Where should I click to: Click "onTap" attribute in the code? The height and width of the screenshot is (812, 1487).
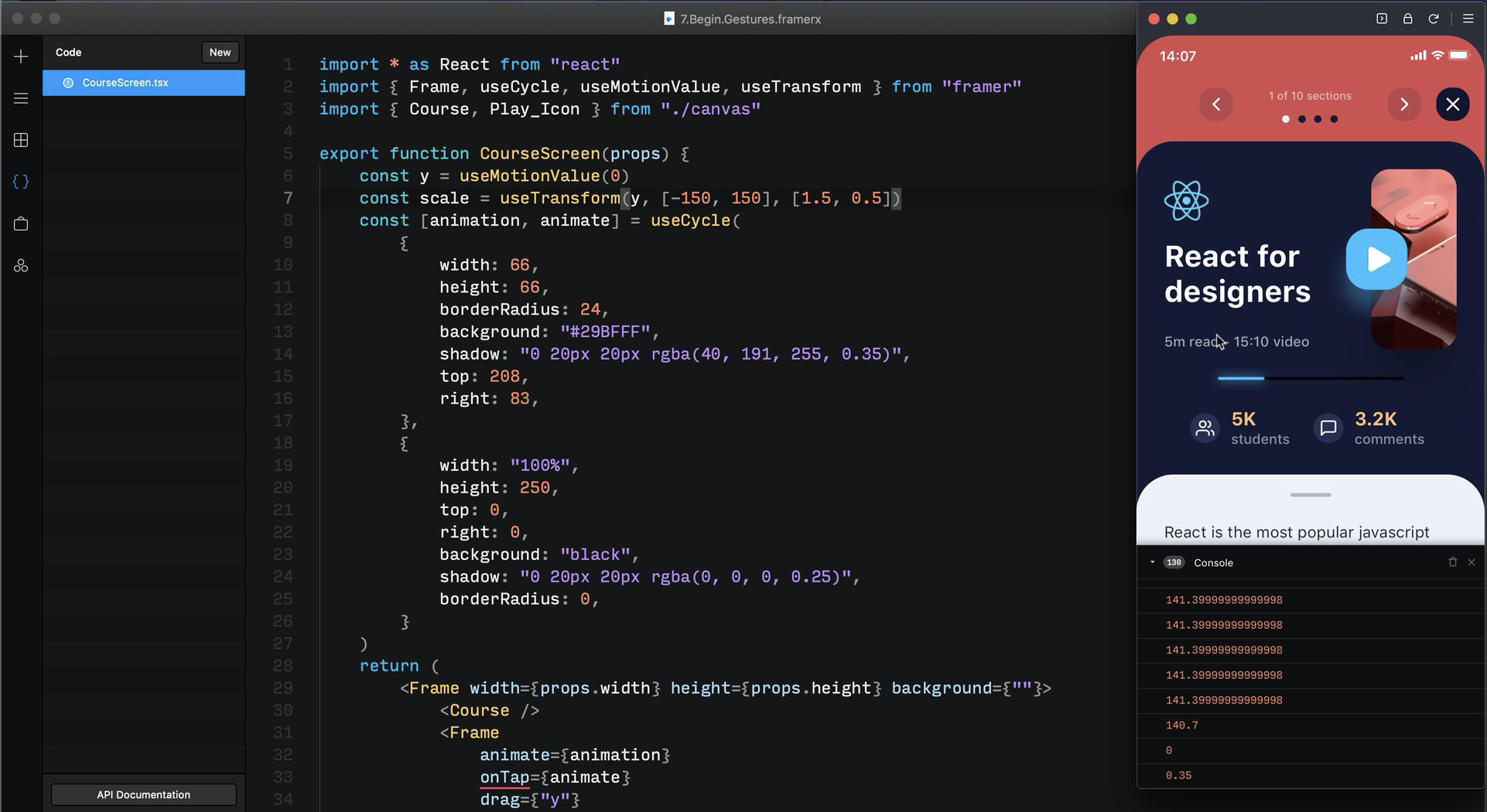(504, 777)
